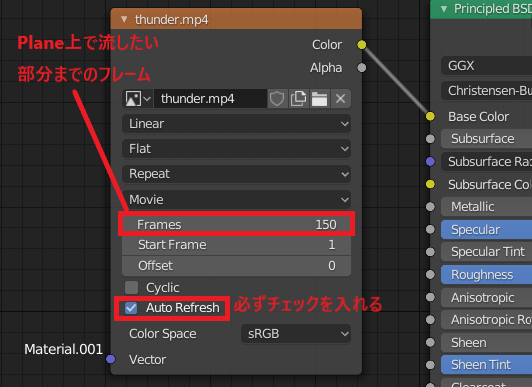Adjust the Subsurface slider
This screenshot has height=387, width=532.
[486, 139]
